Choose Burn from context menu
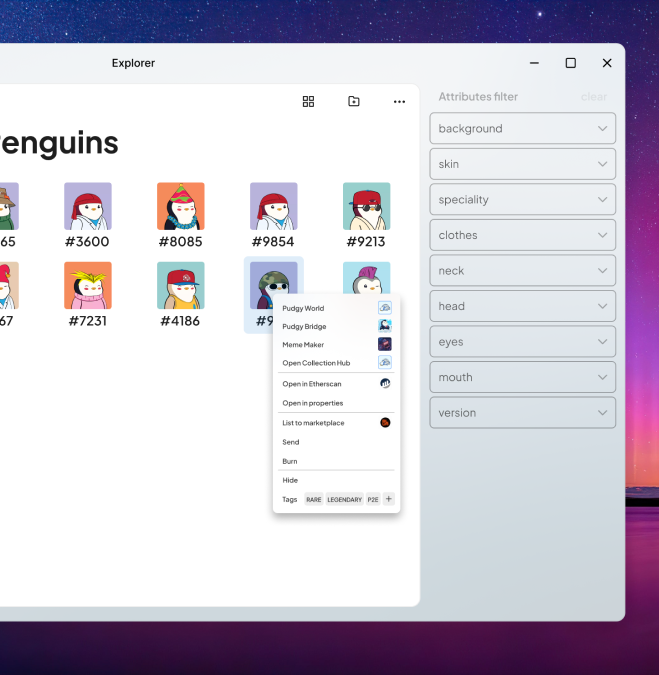The image size is (659, 675). 336,461
